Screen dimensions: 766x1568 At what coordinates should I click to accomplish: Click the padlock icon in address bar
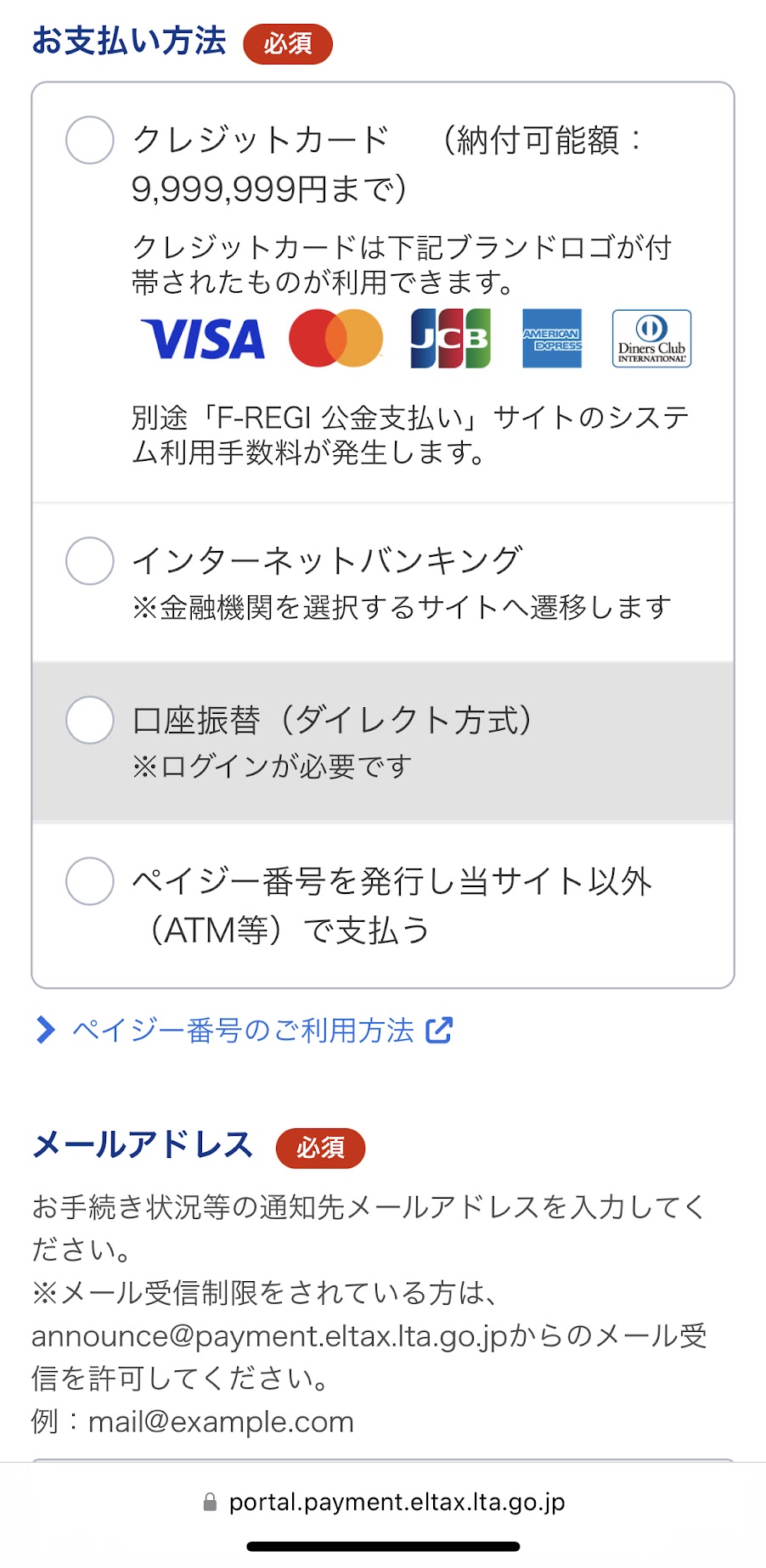(210, 1503)
